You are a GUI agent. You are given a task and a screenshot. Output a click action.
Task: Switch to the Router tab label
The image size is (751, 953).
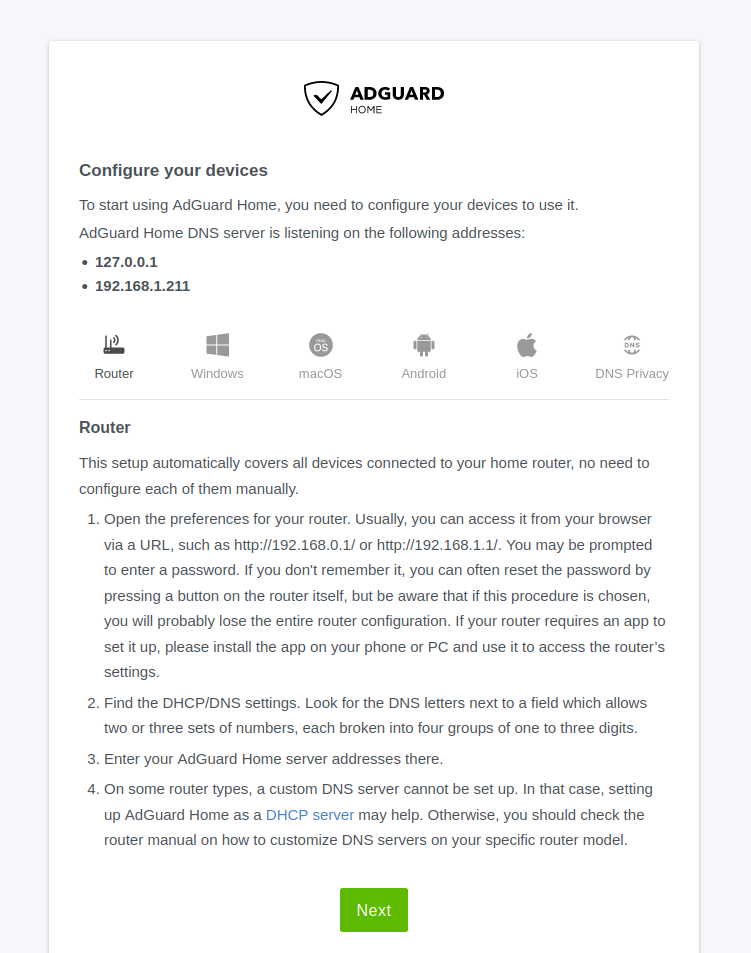click(x=114, y=374)
